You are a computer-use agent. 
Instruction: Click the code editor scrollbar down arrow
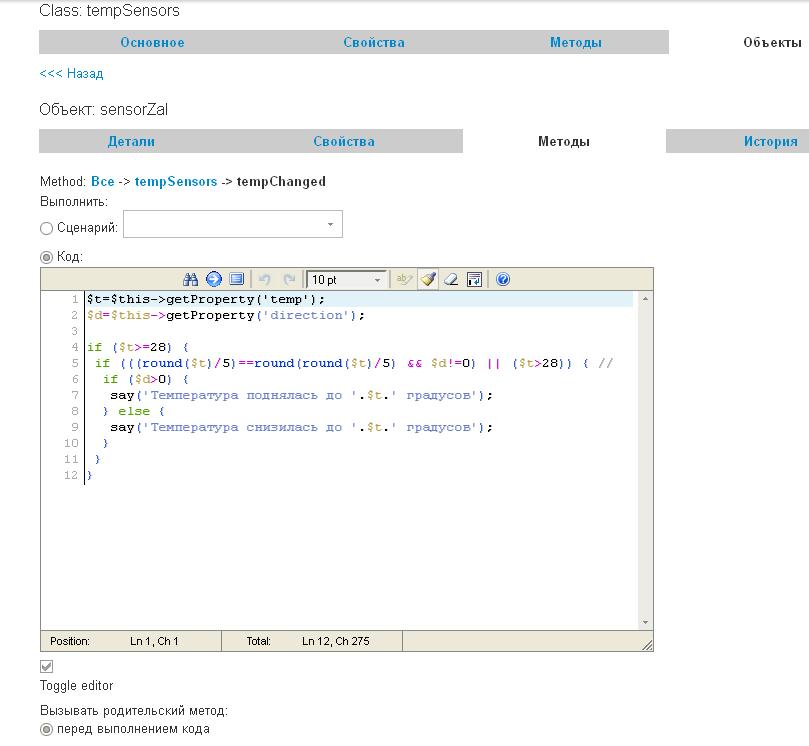[645, 622]
